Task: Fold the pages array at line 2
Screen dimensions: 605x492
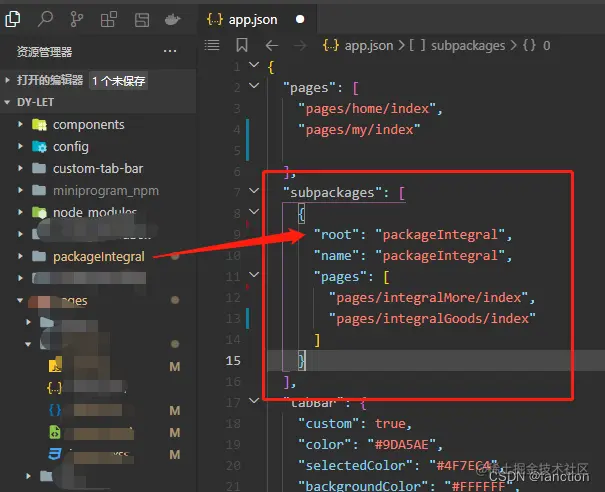Action: tap(254, 86)
